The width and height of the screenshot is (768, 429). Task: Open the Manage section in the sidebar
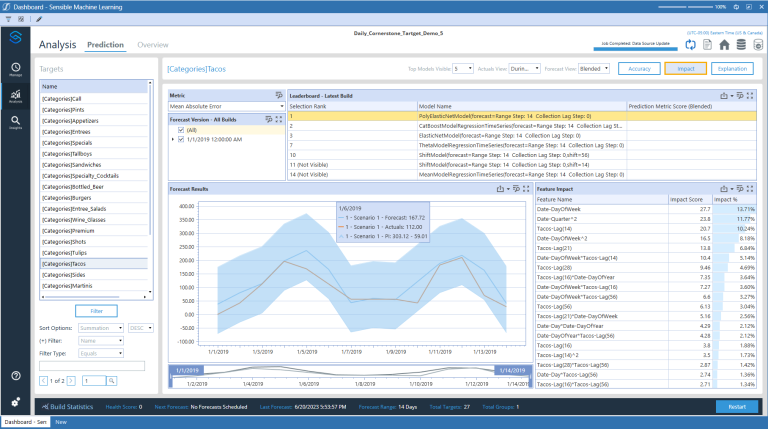[x=16, y=68]
